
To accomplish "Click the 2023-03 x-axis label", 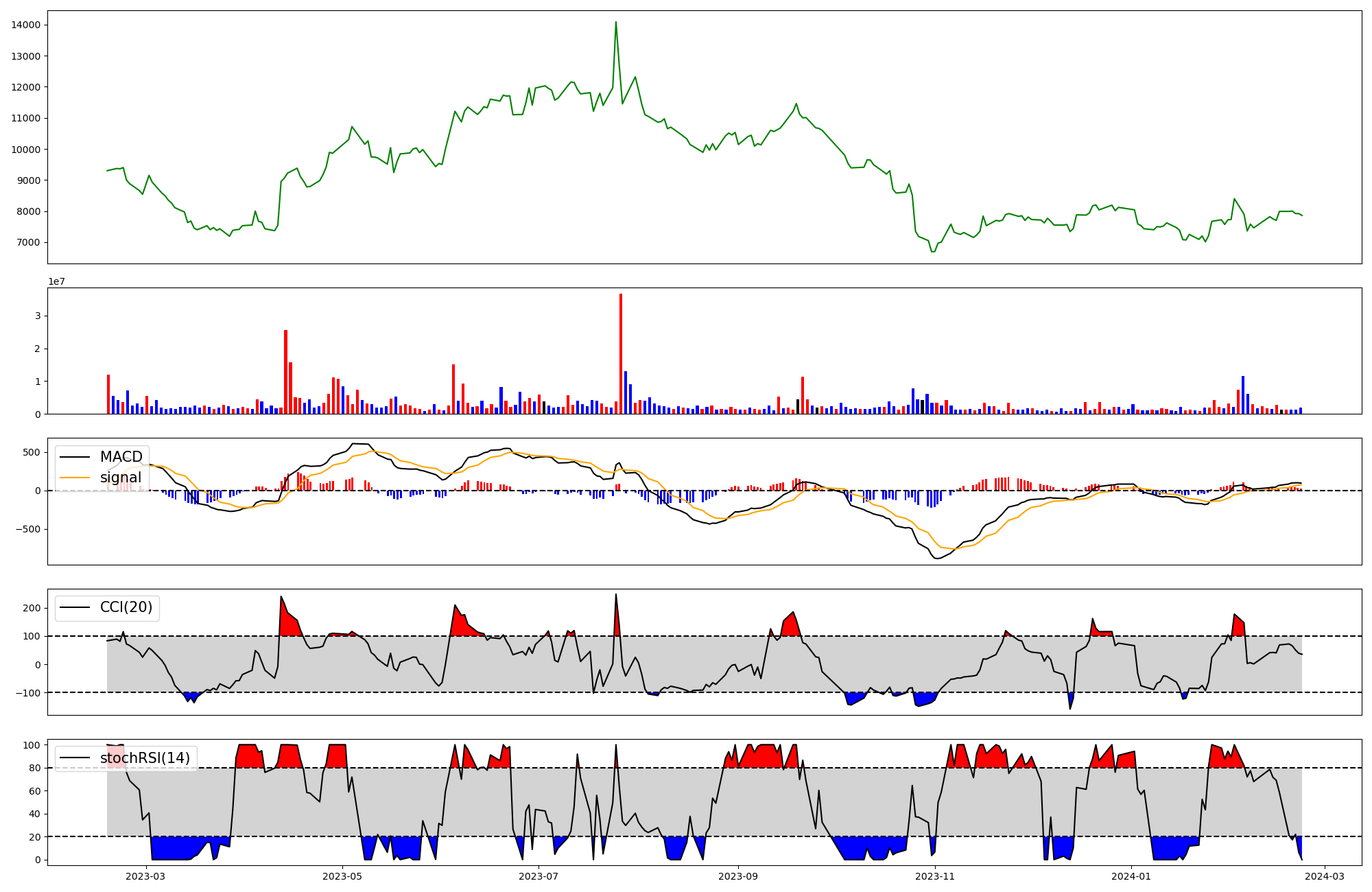I will click(145, 876).
